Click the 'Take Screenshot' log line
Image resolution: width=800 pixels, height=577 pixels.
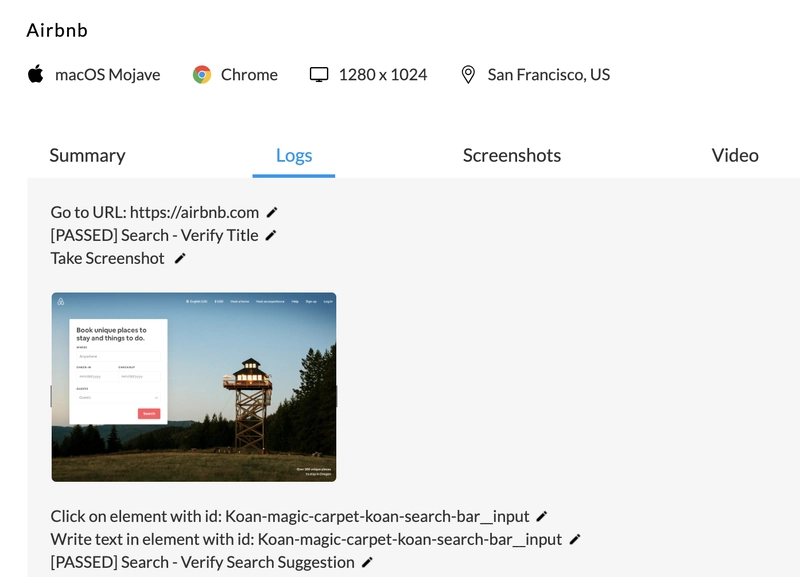point(108,259)
